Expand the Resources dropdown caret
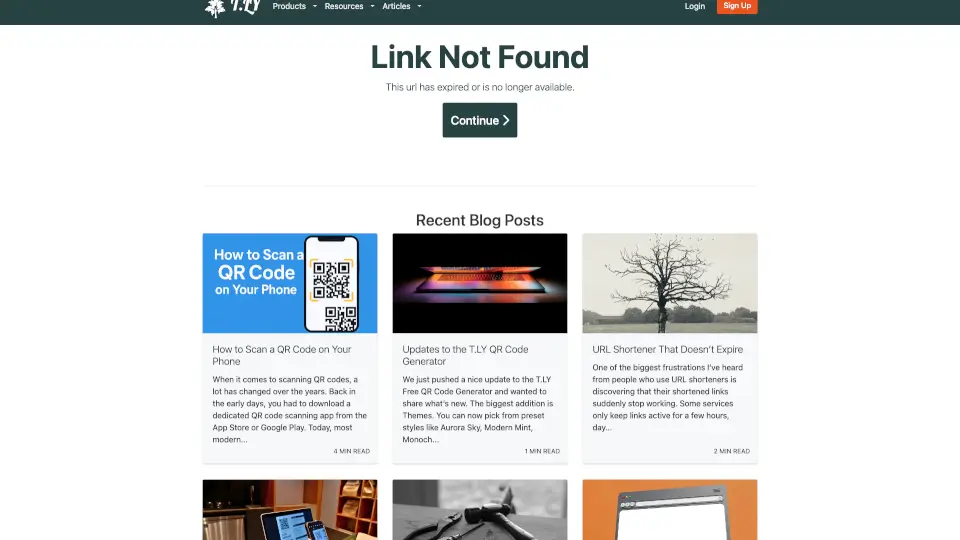 pyautogui.click(x=372, y=6)
